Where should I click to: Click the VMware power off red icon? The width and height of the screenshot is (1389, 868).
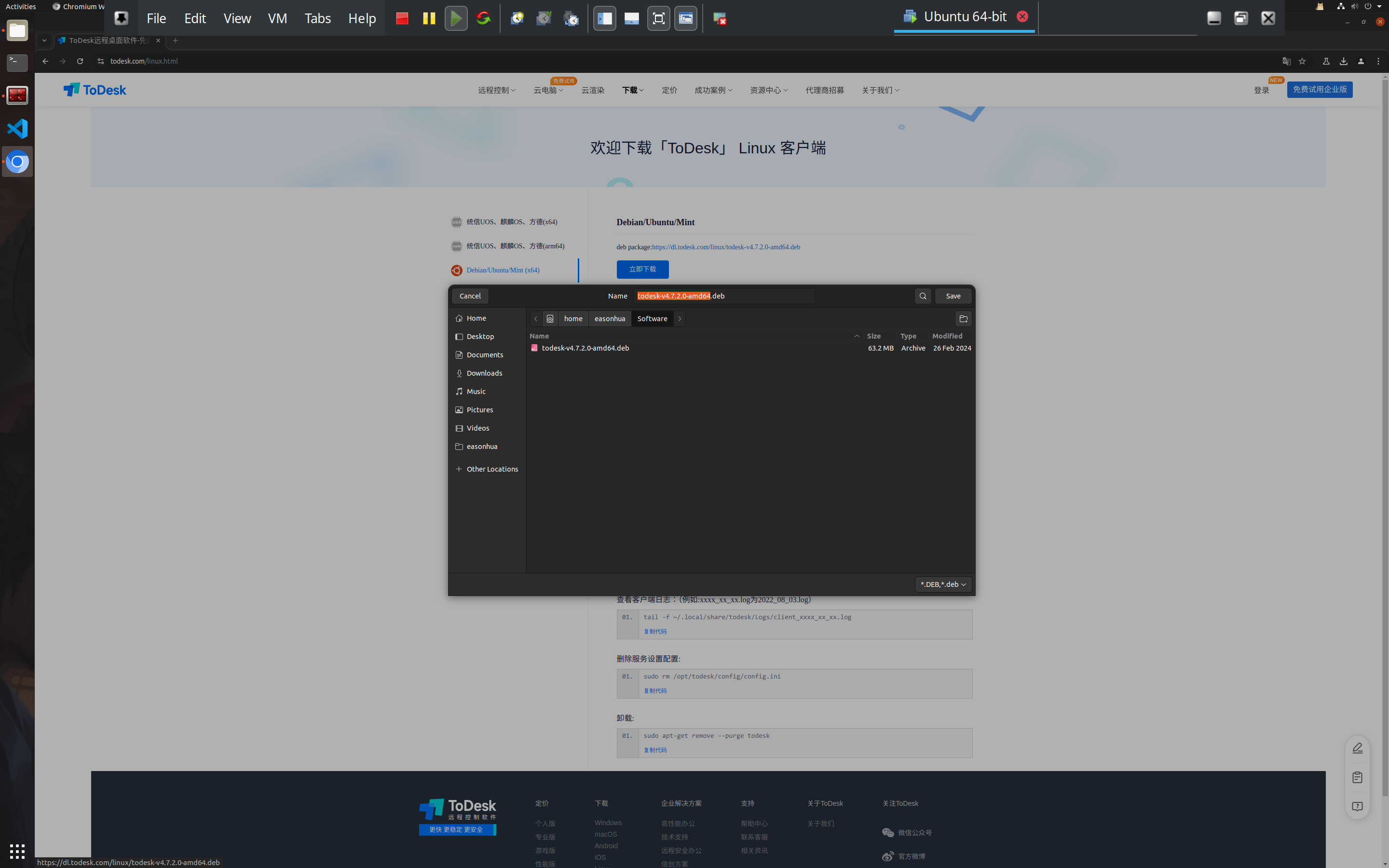click(402, 18)
